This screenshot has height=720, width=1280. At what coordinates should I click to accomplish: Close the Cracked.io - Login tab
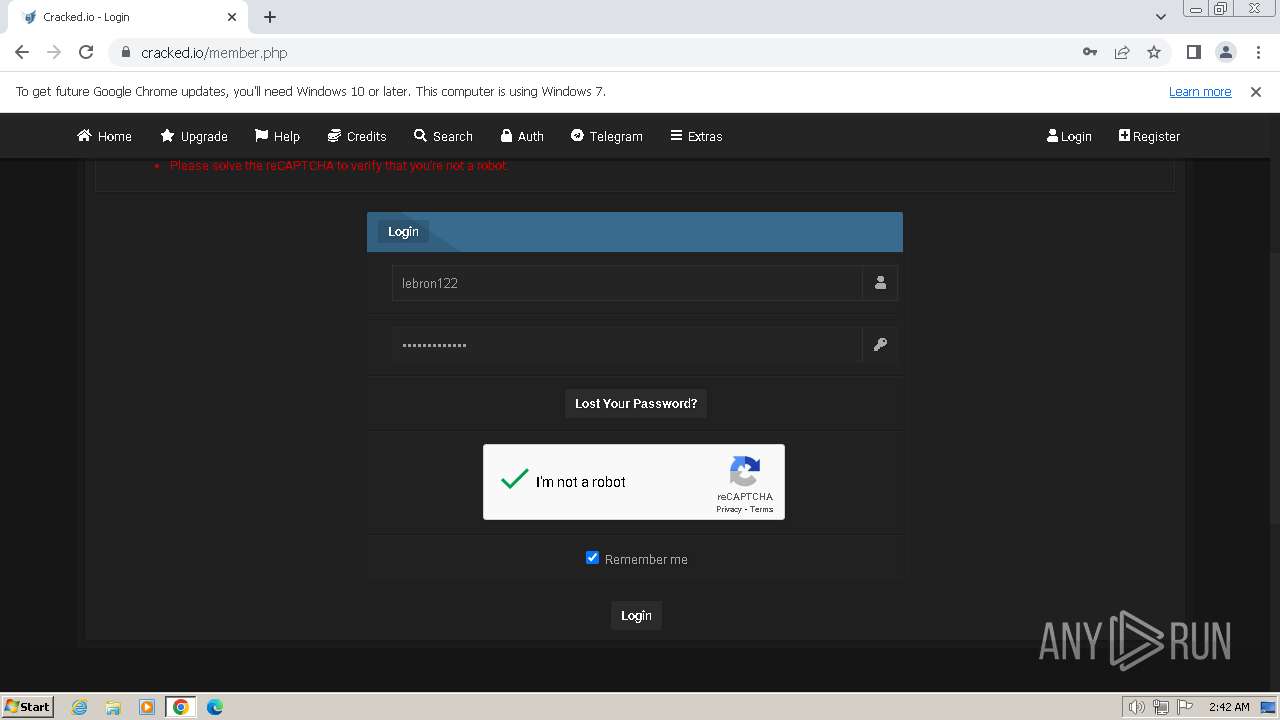pos(232,17)
